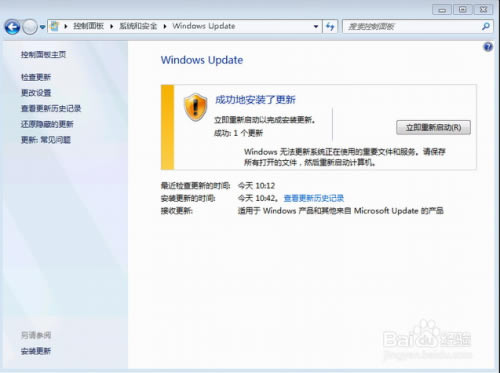Click the greyed Forward arrow button
Screen dimensions: 500x373
(x=30, y=27)
